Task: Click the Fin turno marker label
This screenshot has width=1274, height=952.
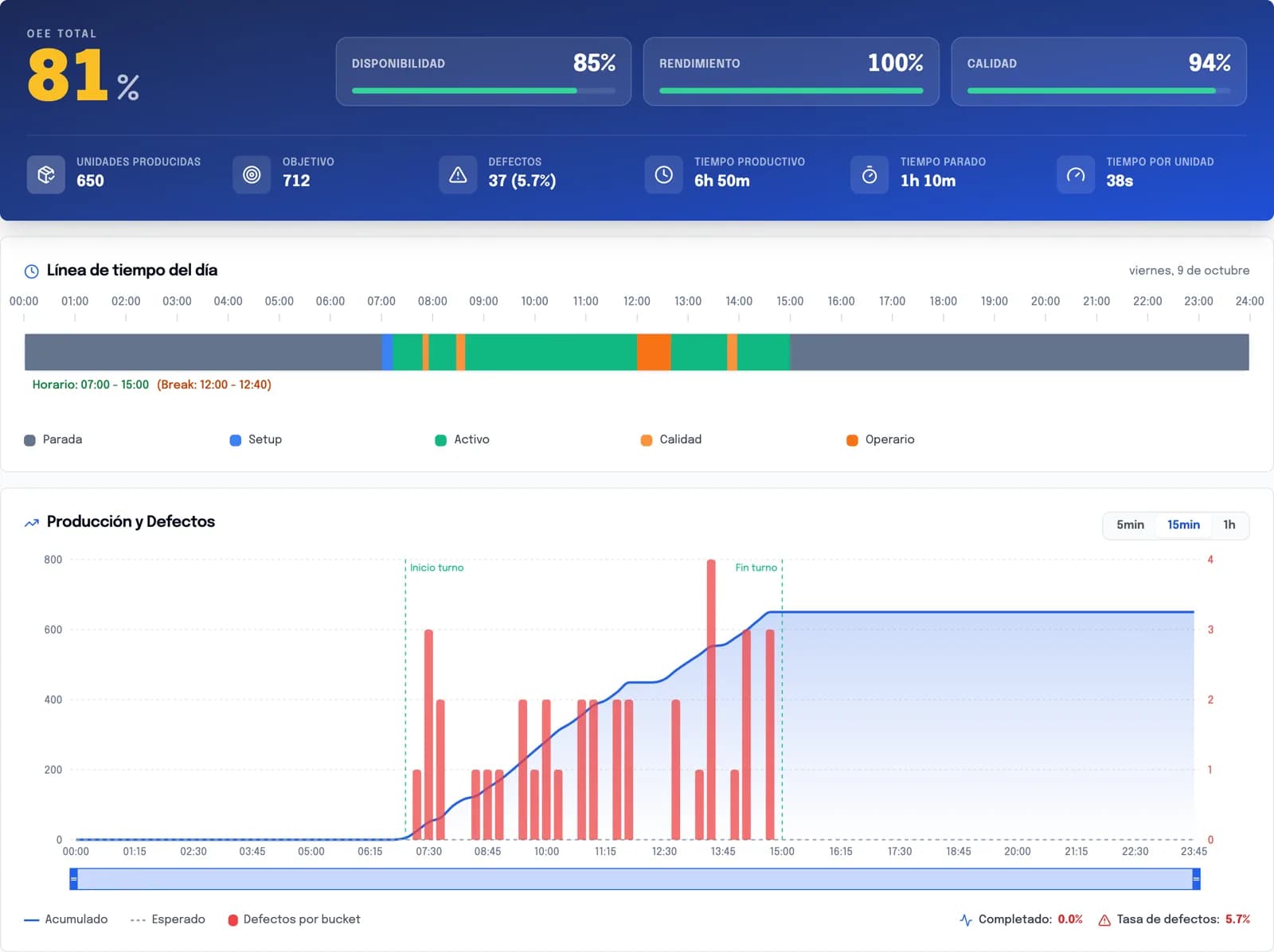Action: tap(756, 568)
